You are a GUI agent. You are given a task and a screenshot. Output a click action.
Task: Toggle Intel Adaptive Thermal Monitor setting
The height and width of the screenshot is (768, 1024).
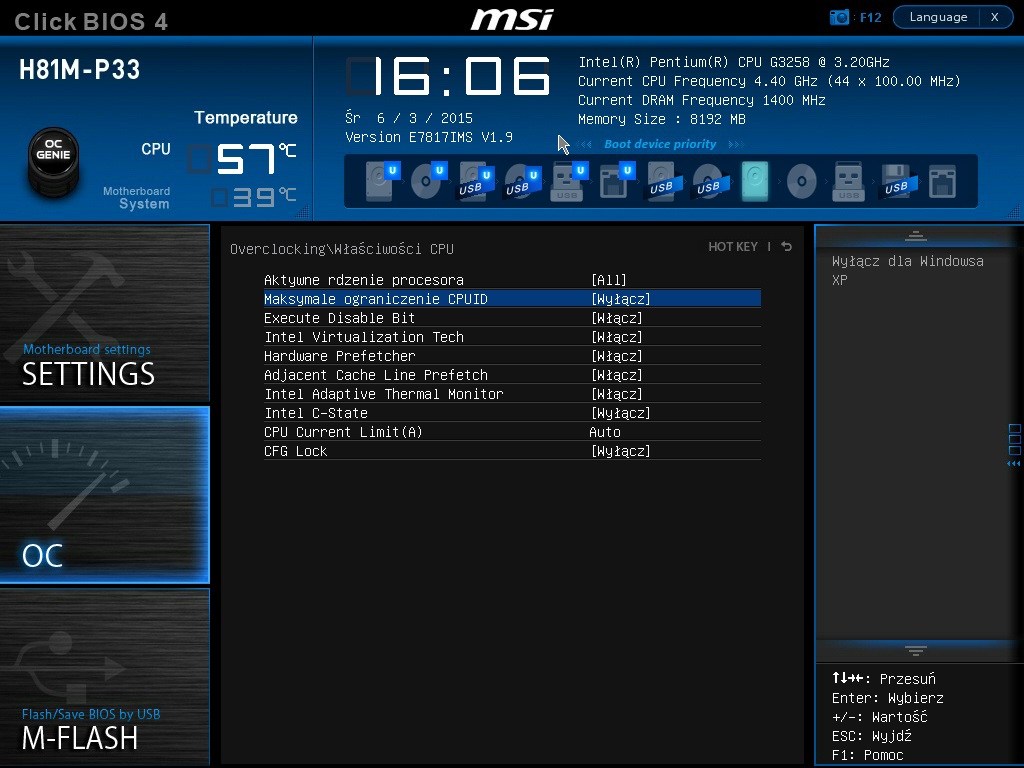point(616,394)
